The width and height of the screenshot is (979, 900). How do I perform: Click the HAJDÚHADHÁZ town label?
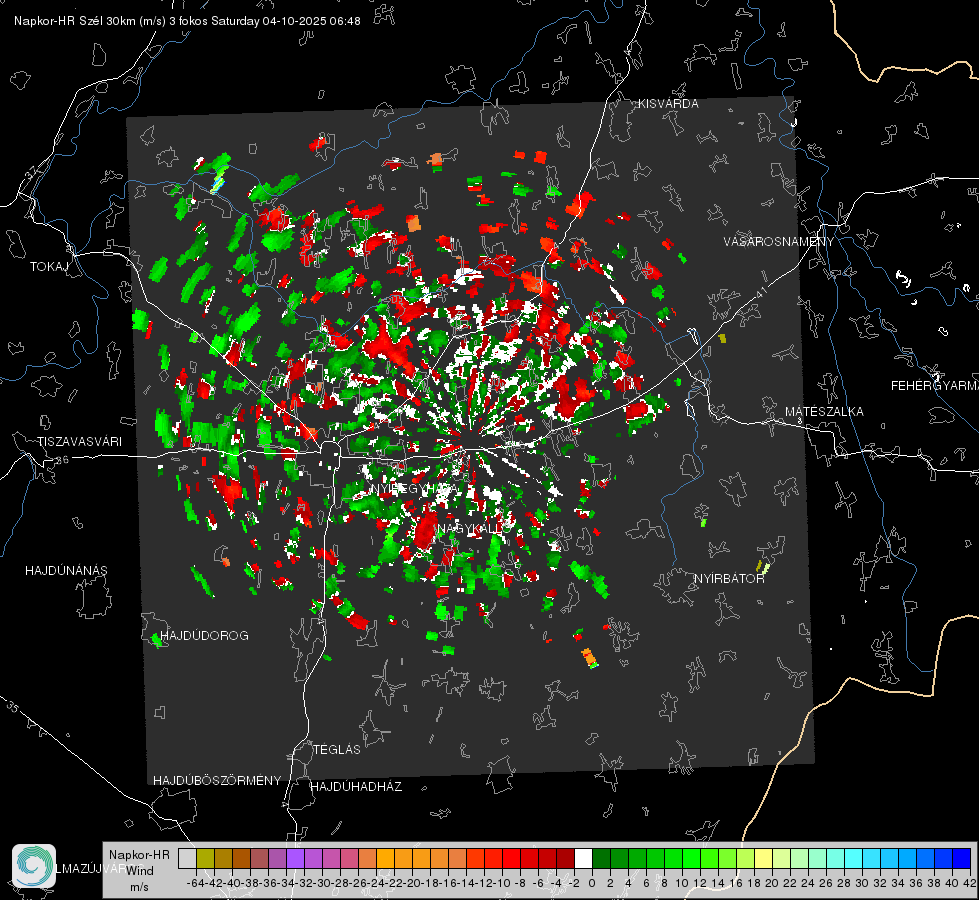(x=357, y=787)
